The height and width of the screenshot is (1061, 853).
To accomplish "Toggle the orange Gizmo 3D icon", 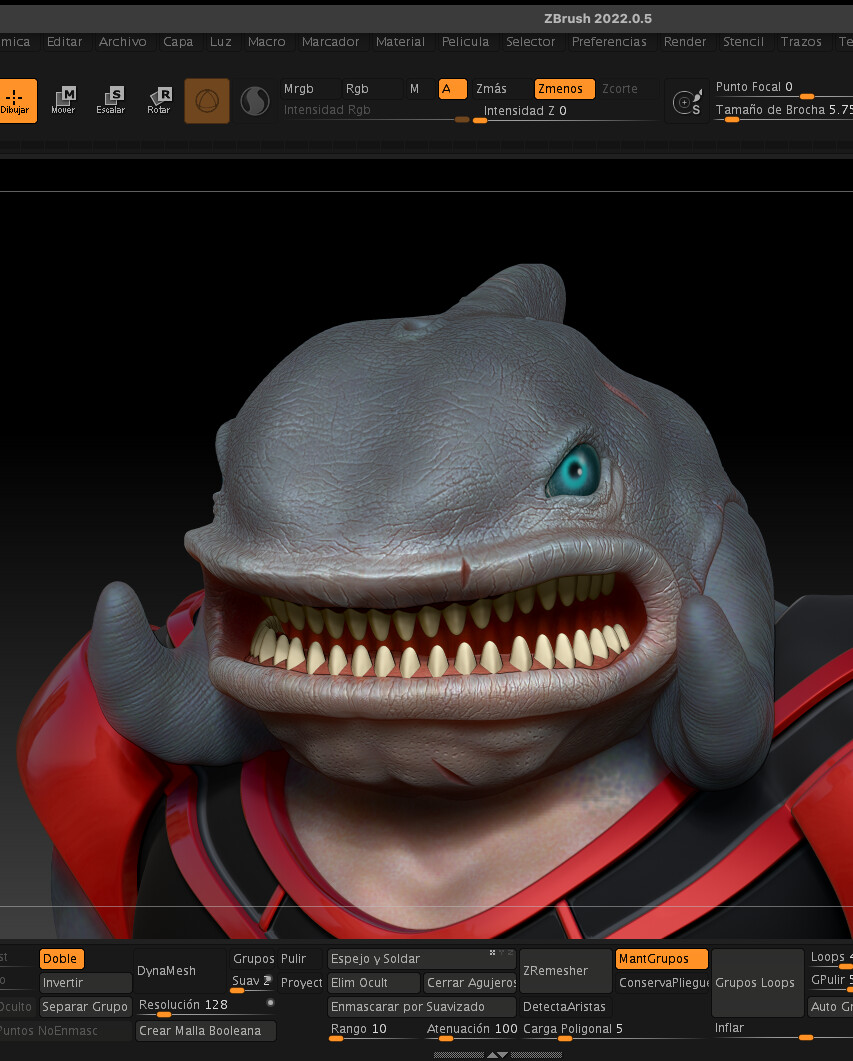I will click(x=207, y=101).
